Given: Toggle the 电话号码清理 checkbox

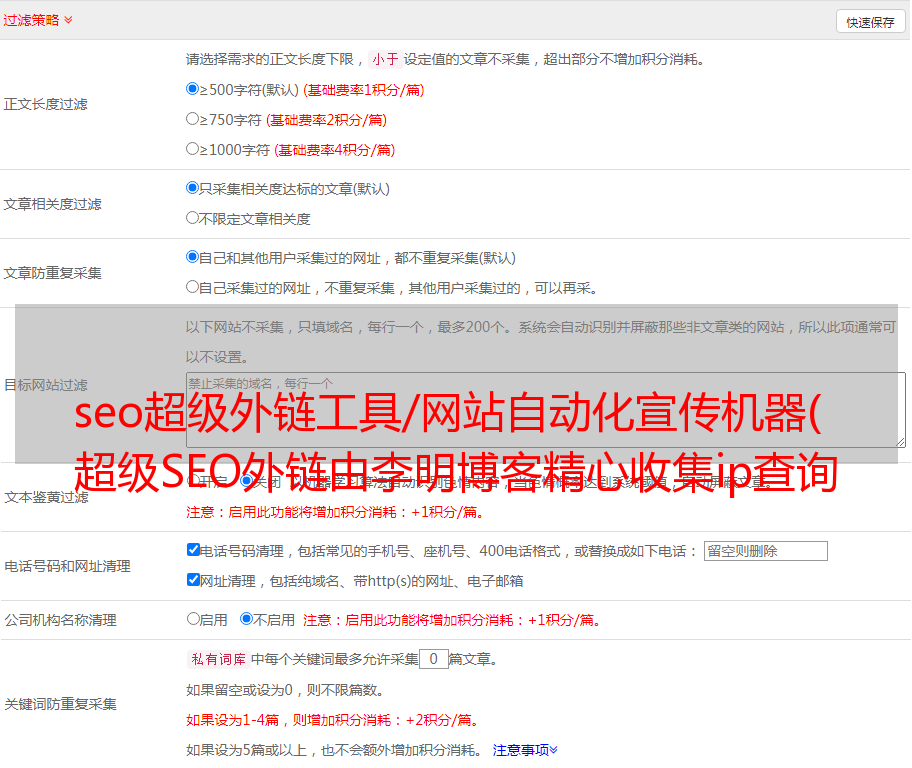Looking at the screenshot, I should click(193, 550).
